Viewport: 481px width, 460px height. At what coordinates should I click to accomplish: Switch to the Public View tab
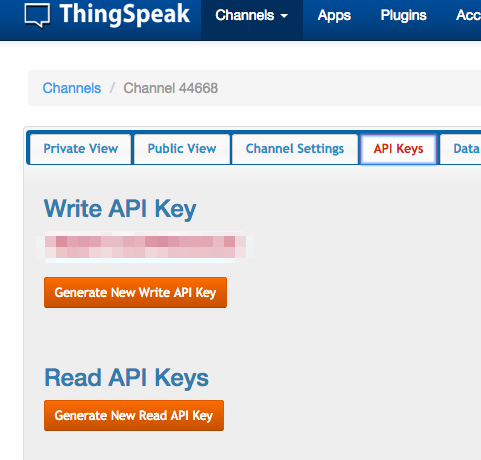[182, 149]
